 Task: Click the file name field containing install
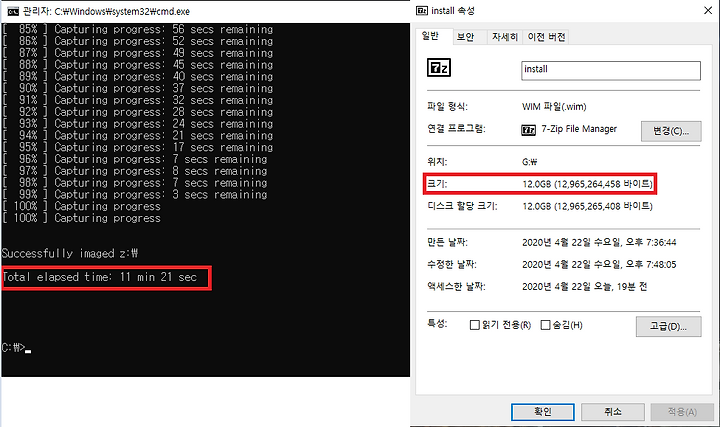pos(611,71)
